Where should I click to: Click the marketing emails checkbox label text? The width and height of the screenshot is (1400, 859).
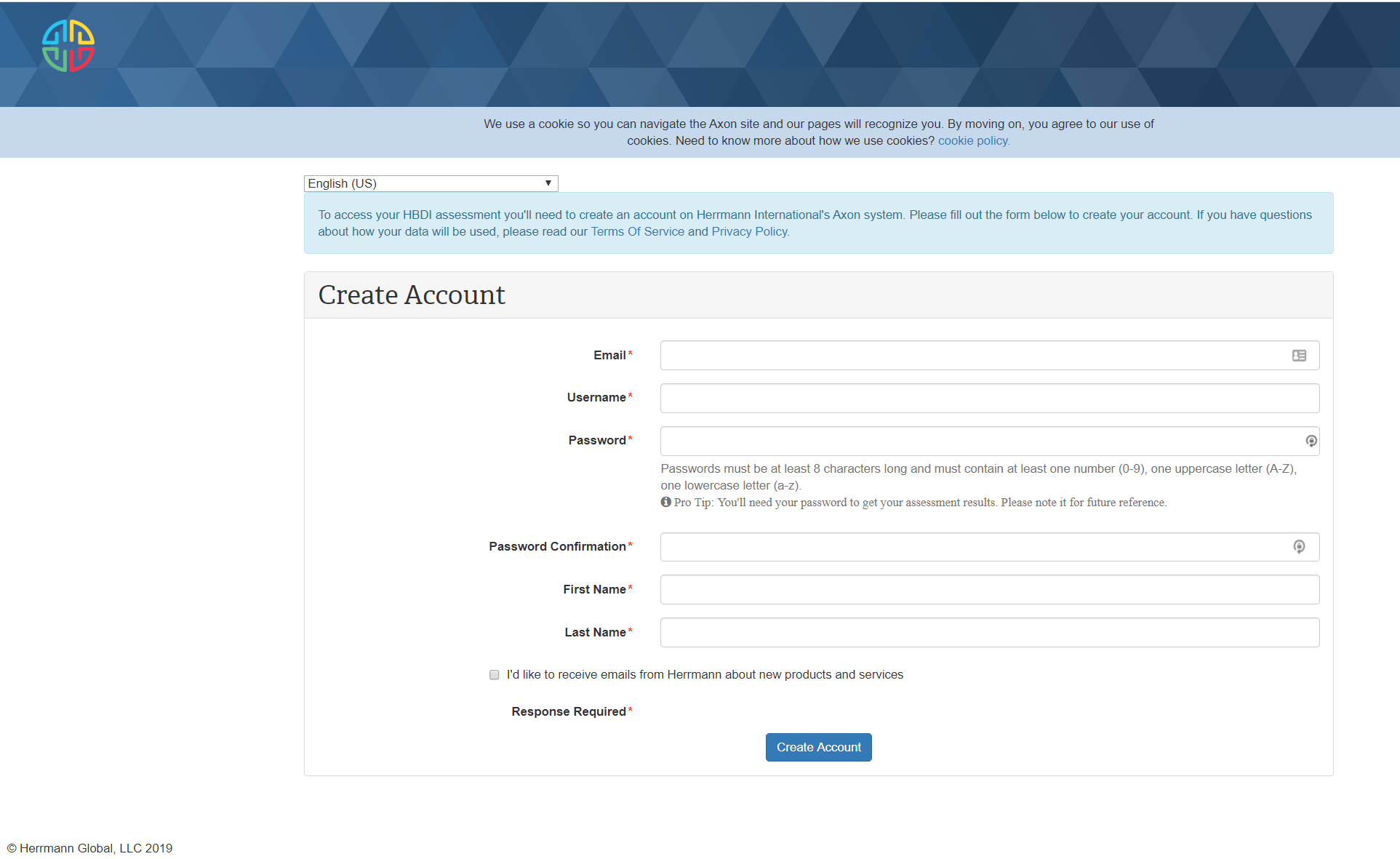point(704,675)
